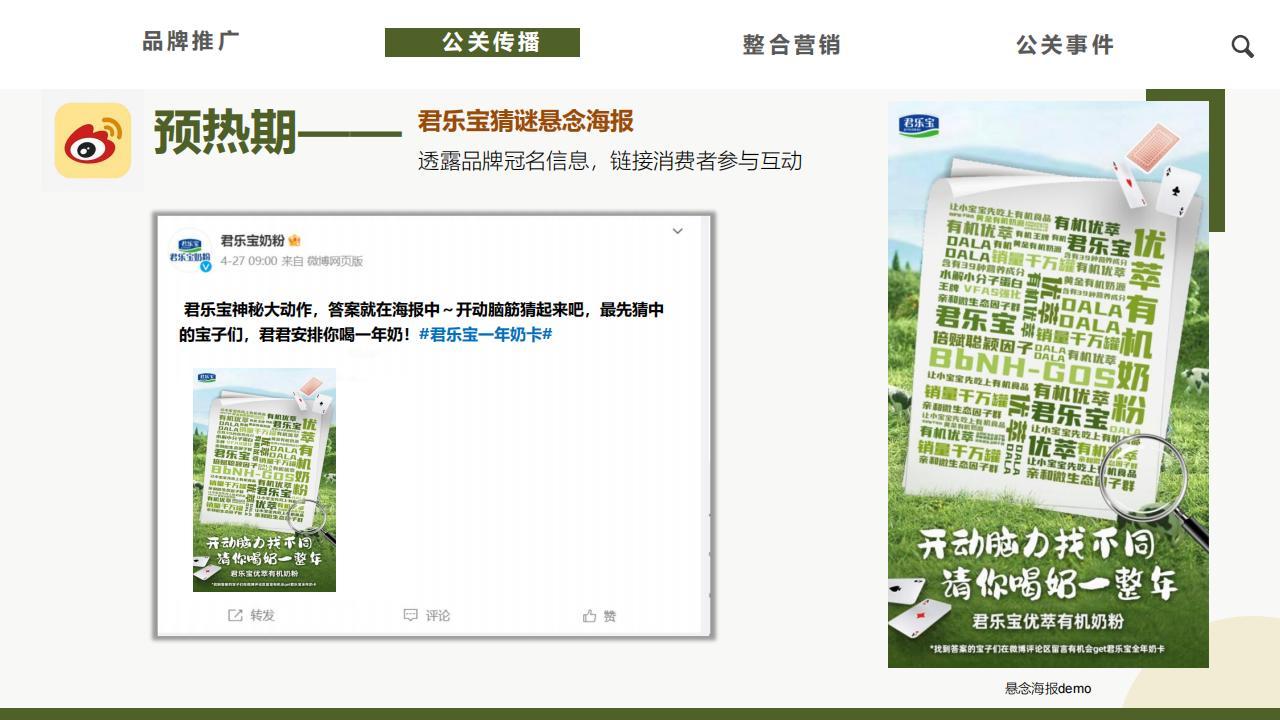
Task: Open the 君乐宝奶粉 account name
Action: point(252,240)
